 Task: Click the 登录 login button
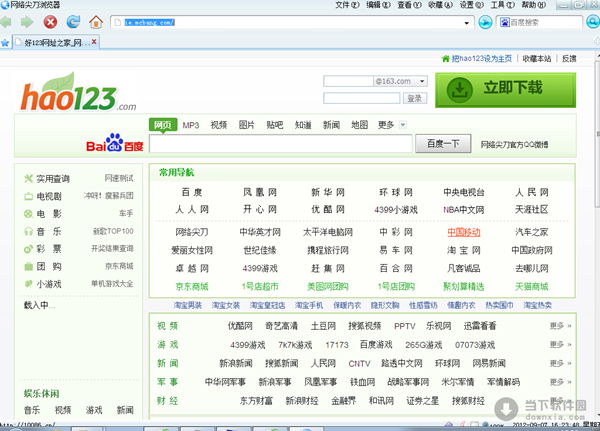(414, 98)
